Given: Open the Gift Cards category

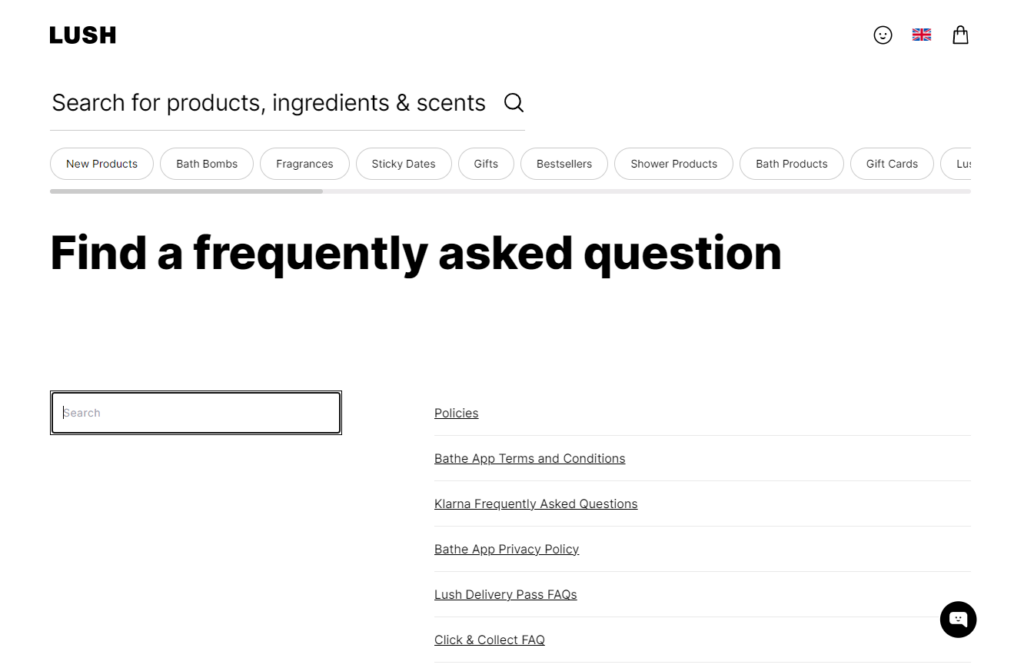Looking at the screenshot, I should click(x=891, y=163).
